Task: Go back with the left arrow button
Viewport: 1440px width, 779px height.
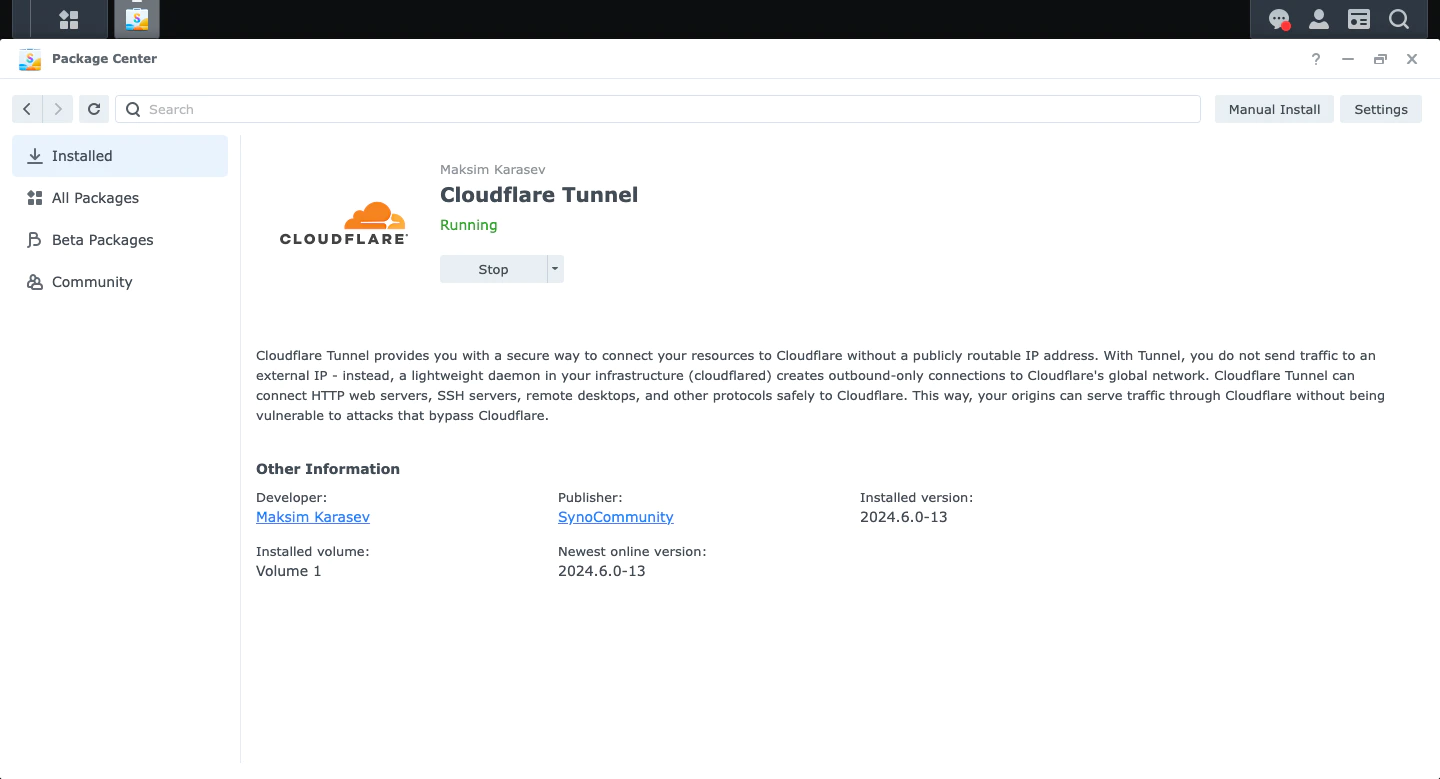Action: coord(27,109)
